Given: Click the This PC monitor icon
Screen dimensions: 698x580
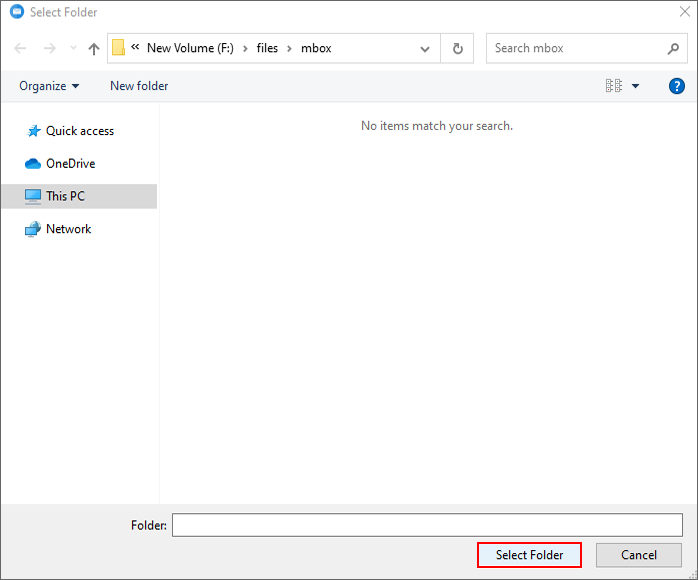Looking at the screenshot, I should 33,196.
